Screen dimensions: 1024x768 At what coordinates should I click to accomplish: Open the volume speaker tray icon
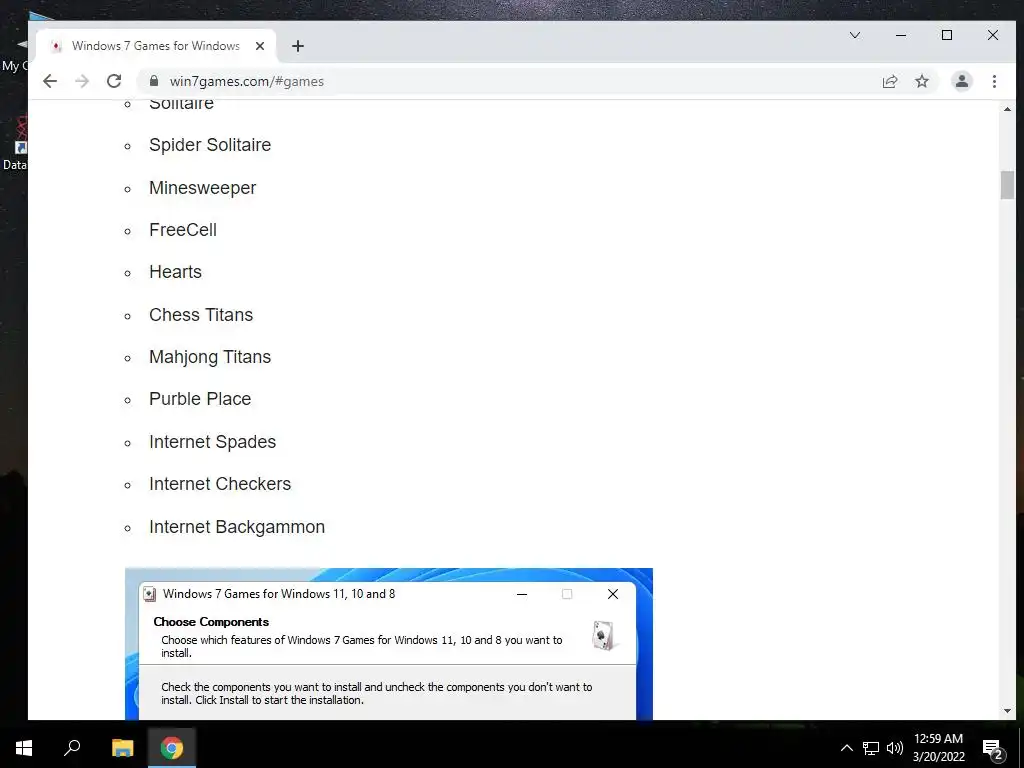[894, 748]
